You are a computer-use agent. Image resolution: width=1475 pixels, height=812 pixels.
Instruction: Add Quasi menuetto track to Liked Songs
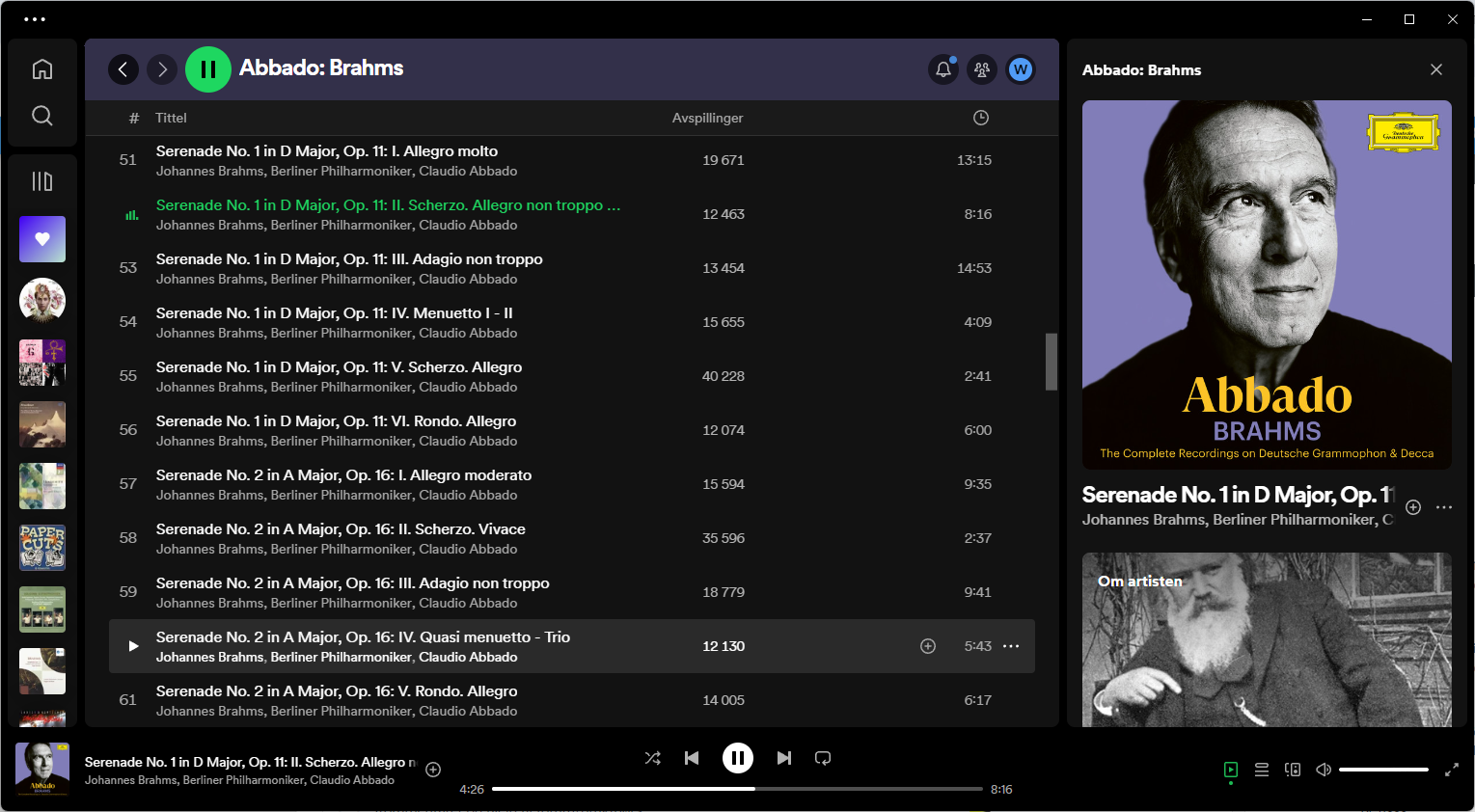(928, 646)
